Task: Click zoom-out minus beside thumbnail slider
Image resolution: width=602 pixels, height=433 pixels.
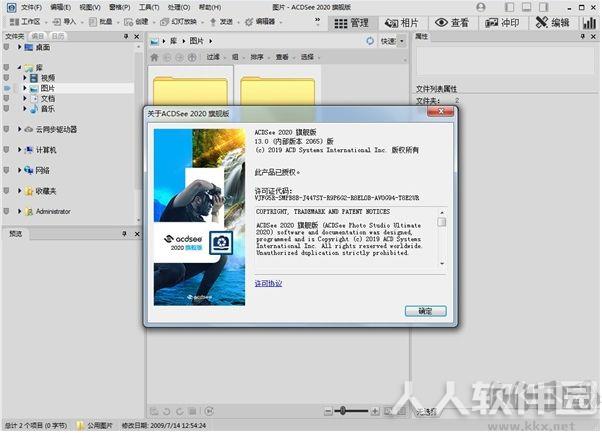Action: tap(328, 412)
